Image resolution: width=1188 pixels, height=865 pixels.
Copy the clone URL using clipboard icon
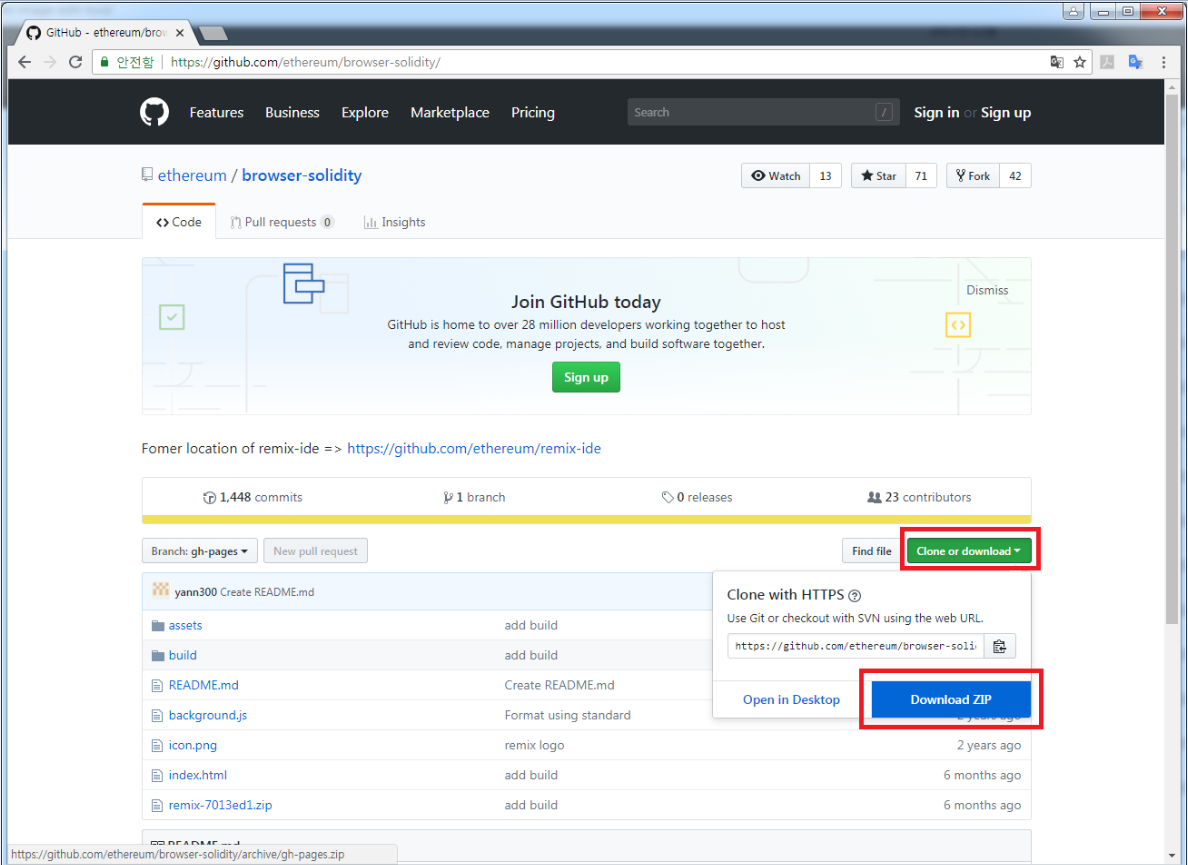tap(999, 645)
